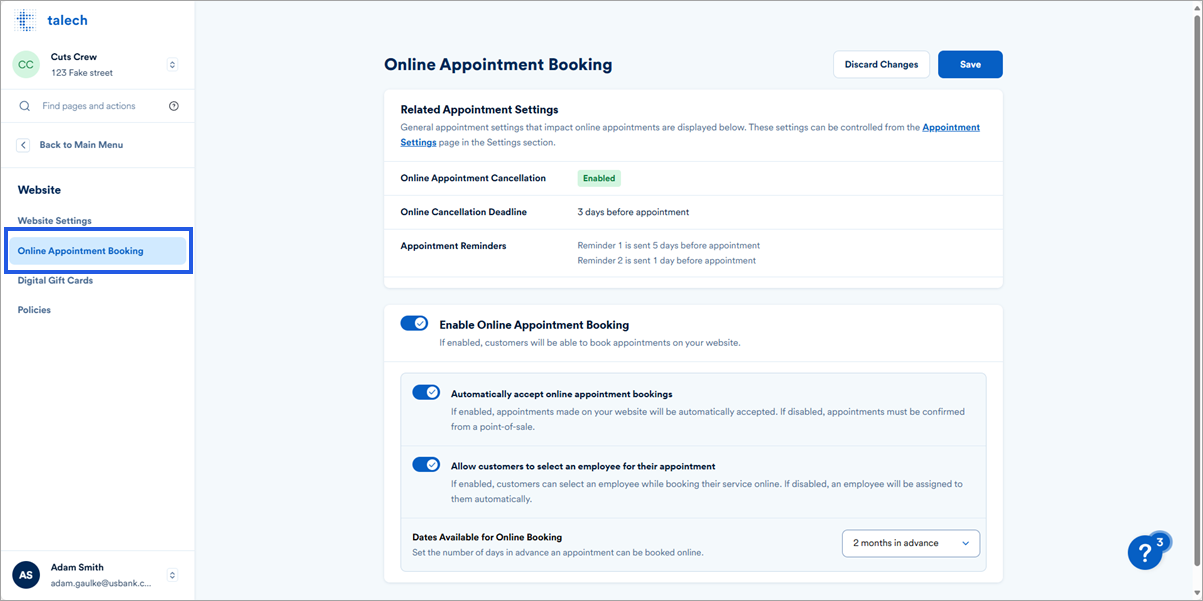This screenshot has width=1203, height=601.
Task: Select Policies in the sidebar
Action: pos(34,309)
